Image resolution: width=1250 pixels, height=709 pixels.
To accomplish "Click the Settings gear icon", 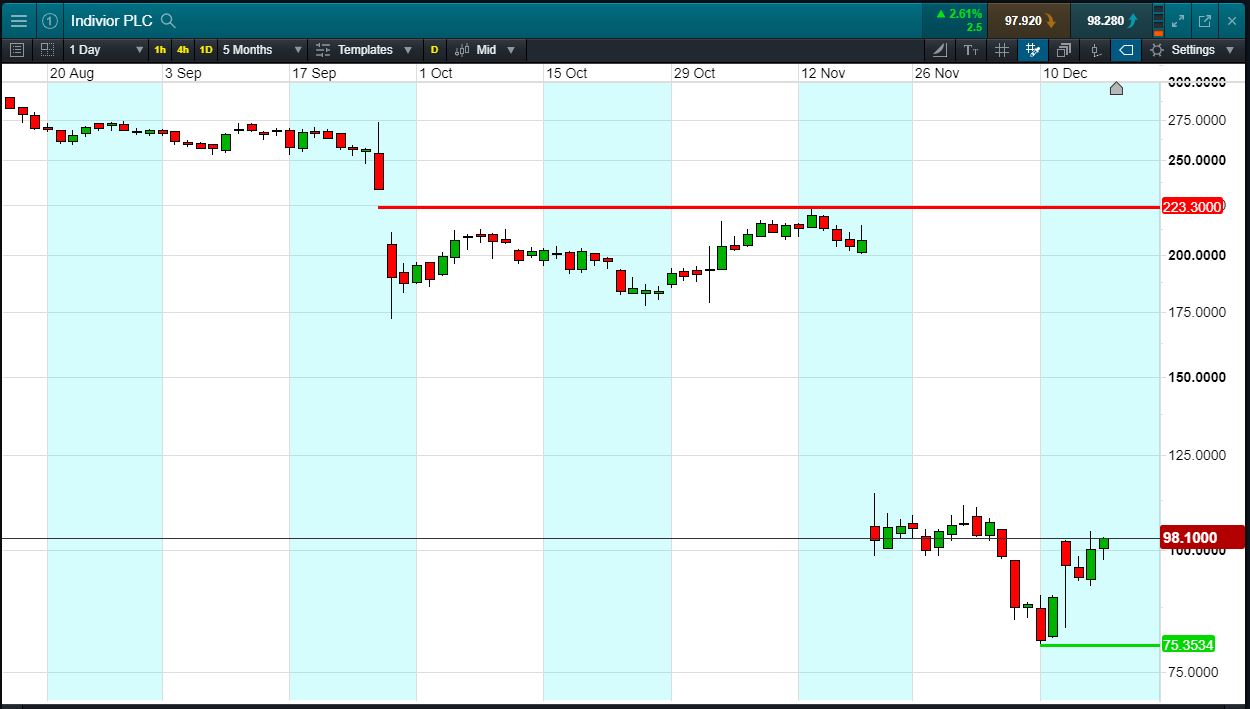I will 1157,49.
